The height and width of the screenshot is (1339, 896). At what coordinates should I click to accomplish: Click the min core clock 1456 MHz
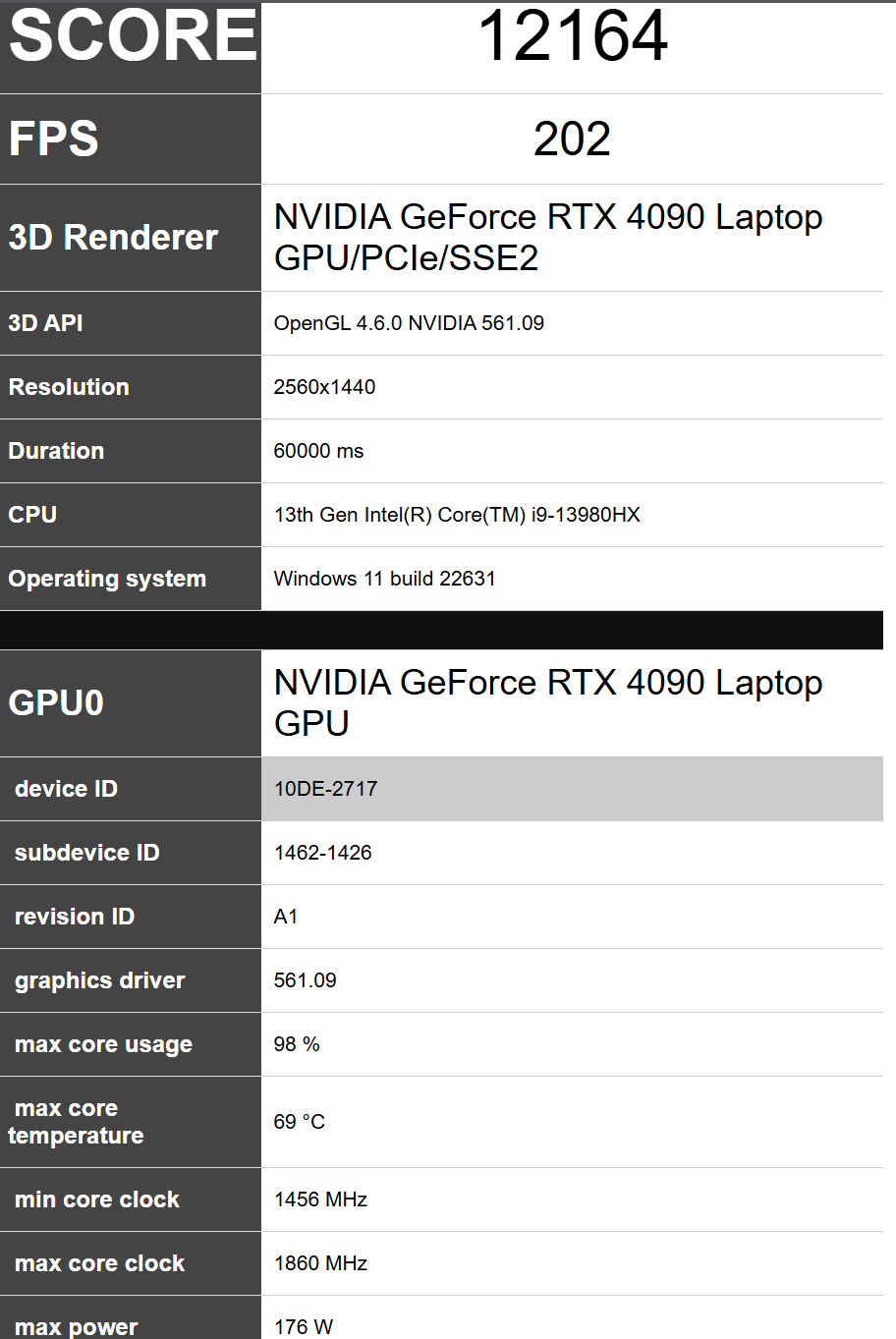[x=320, y=1200]
